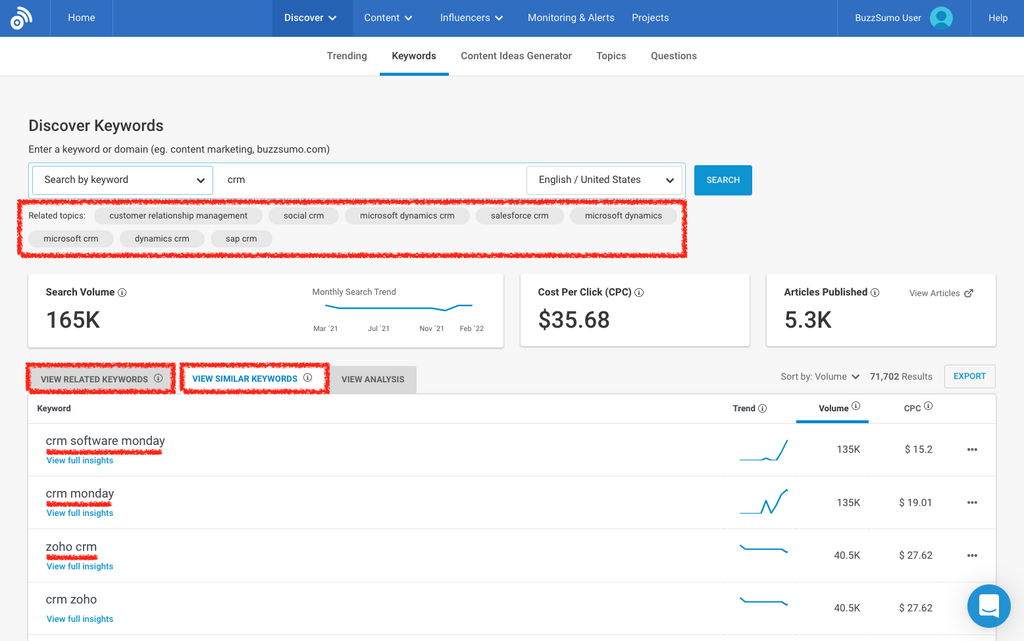Click the Cost Per Click info icon
This screenshot has width=1024, height=641.
click(639, 293)
